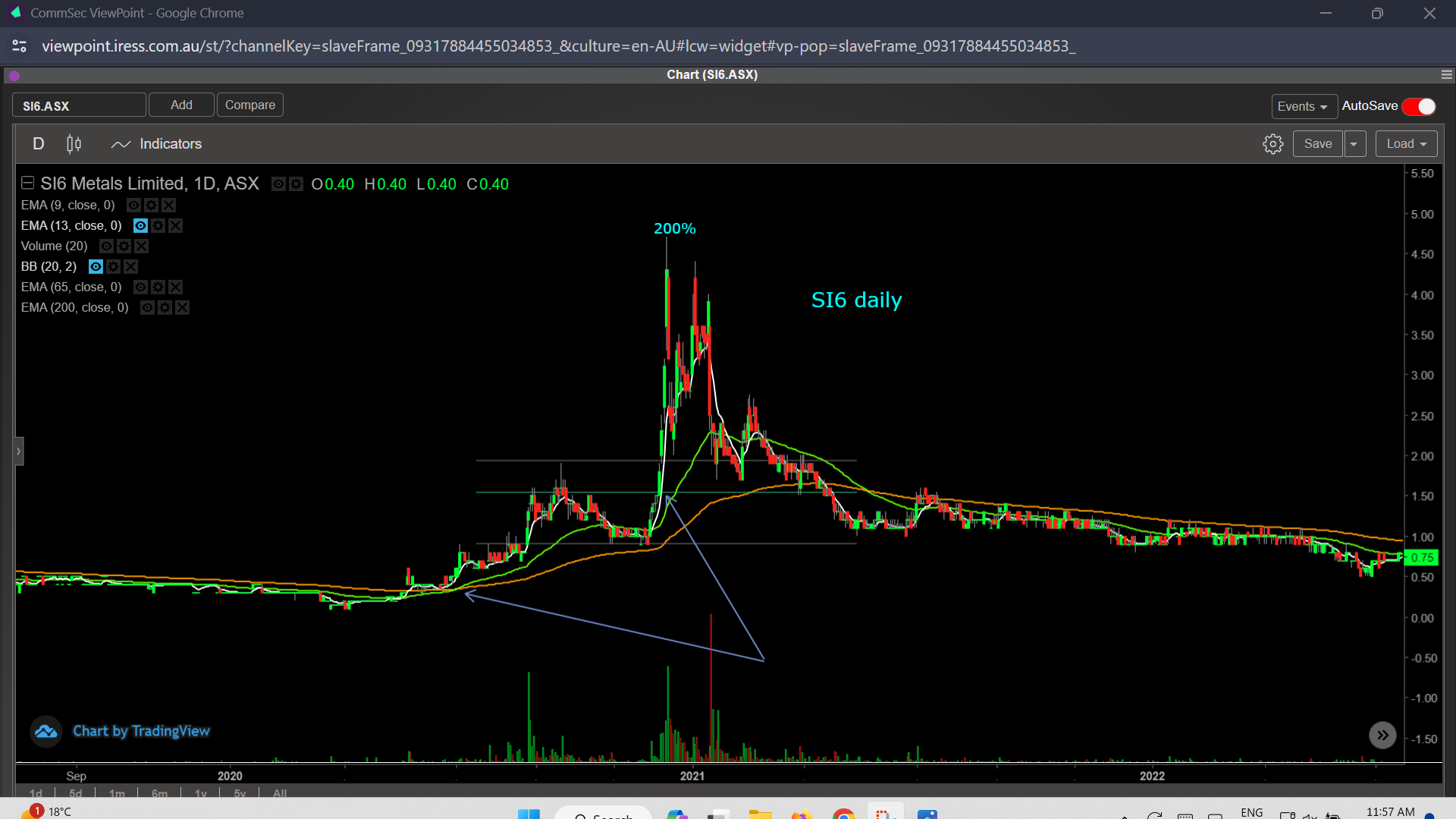Open File Explorer from the taskbar
The height and width of the screenshot is (819, 1456).
click(760, 814)
